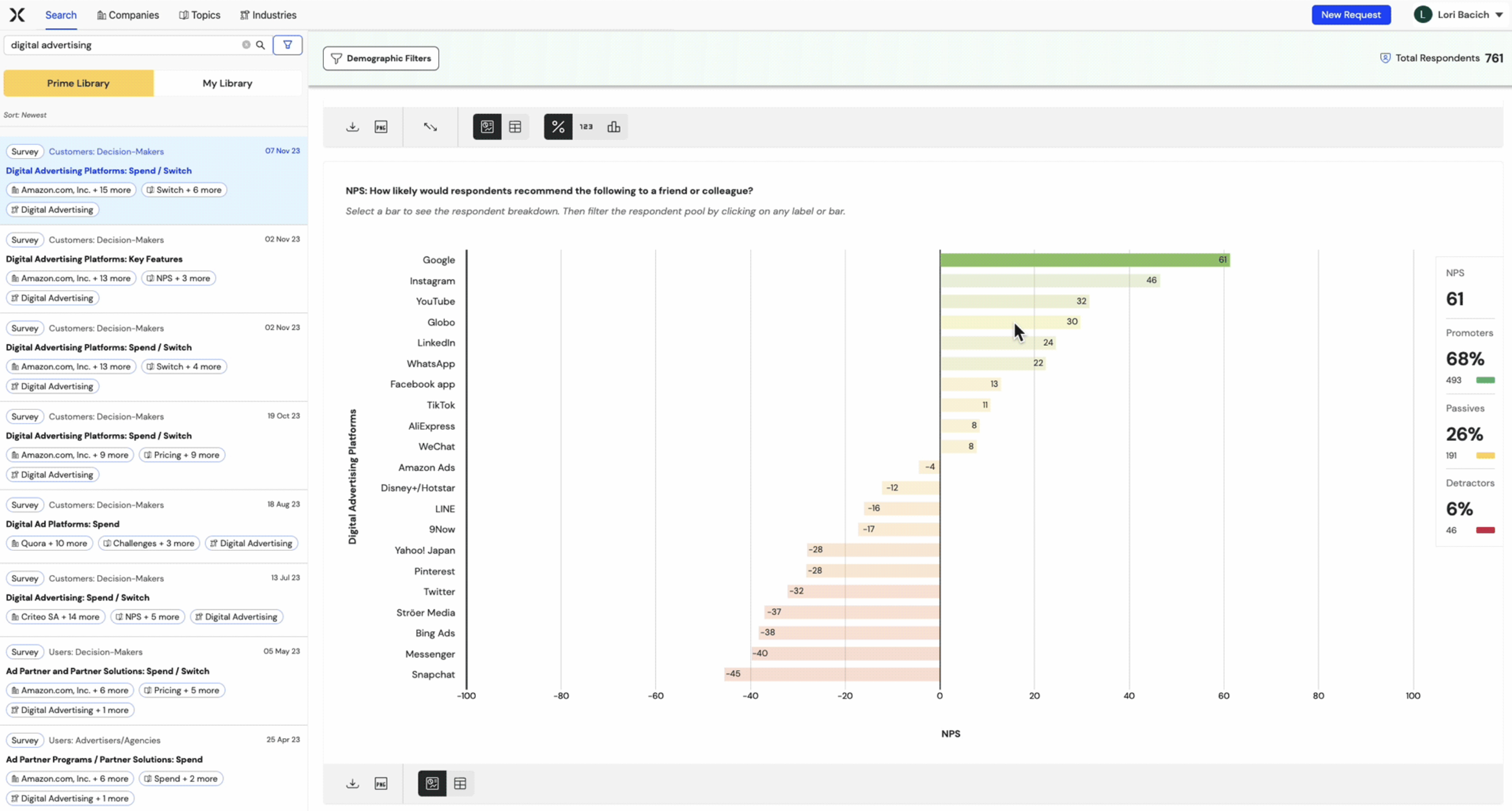Select the Pinterest bar with value -28
The width and height of the screenshot is (1512, 811).
pos(873,570)
